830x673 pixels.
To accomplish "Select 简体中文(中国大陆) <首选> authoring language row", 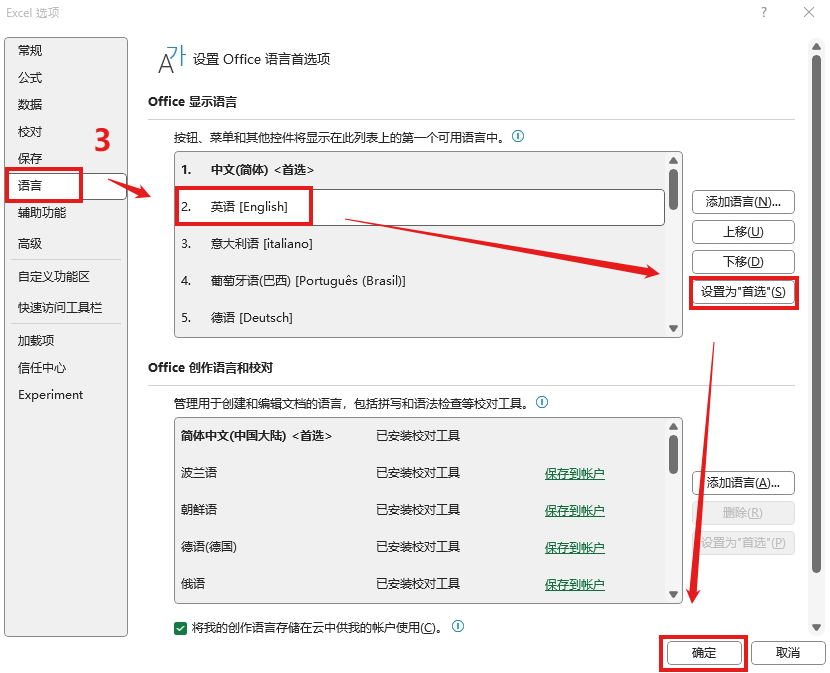I will click(420, 436).
